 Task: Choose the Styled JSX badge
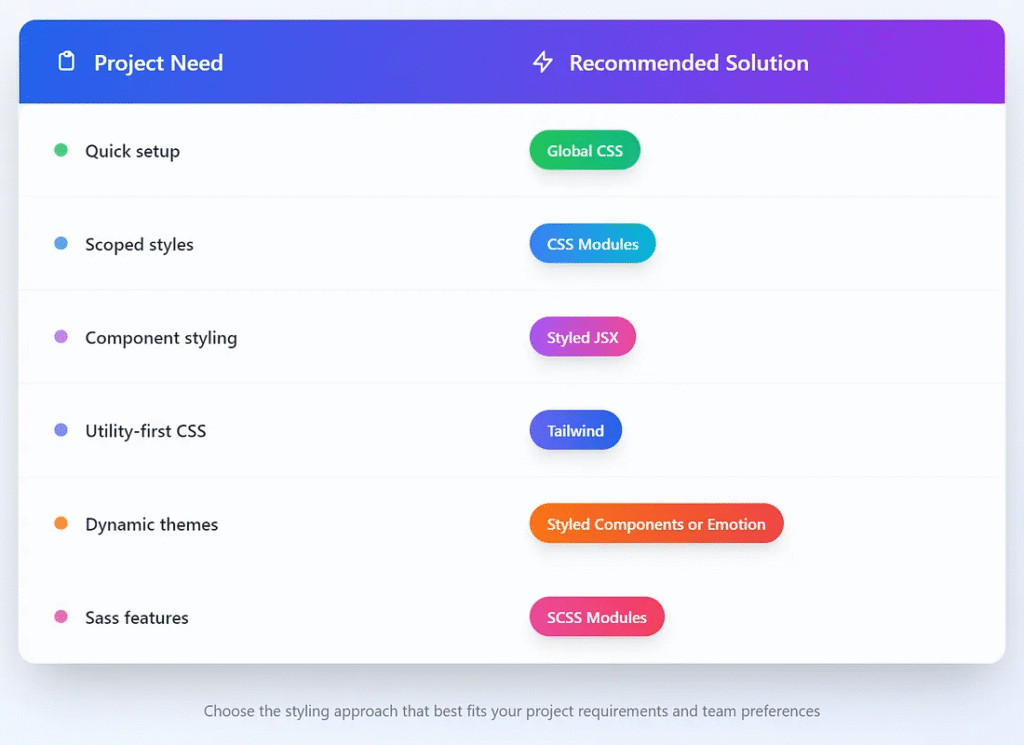(x=582, y=338)
